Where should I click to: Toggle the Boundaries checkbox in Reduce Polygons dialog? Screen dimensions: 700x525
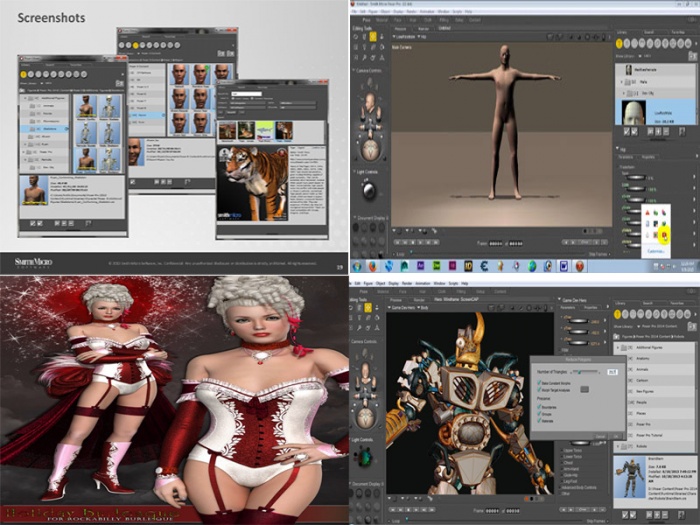pyautogui.click(x=541, y=409)
